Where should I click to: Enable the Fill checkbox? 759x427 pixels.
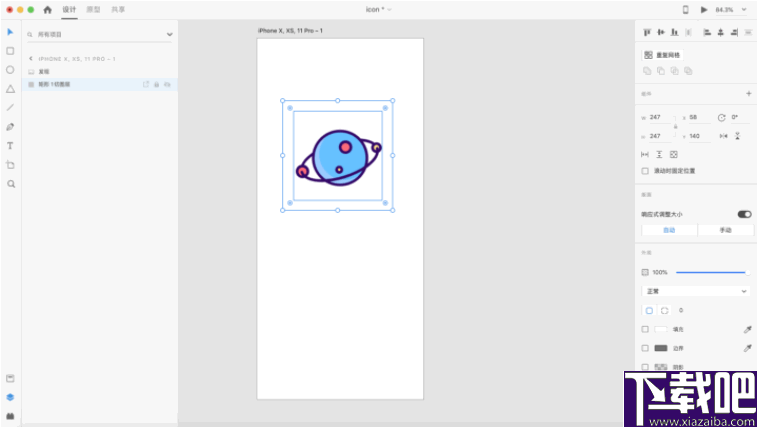point(645,329)
